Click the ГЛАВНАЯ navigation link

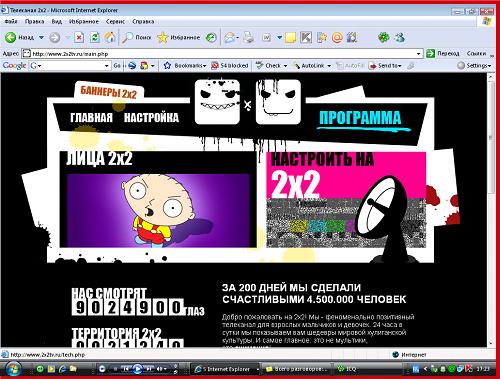point(91,117)
